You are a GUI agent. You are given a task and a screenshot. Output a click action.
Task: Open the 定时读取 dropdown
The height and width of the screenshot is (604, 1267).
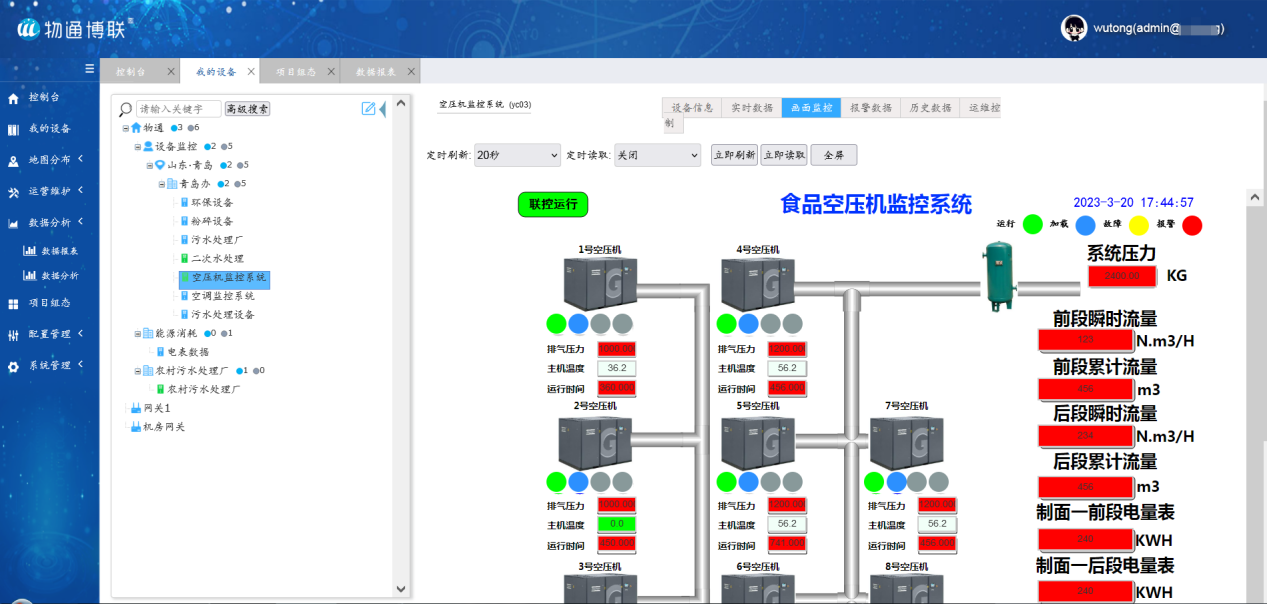[657, 155]
